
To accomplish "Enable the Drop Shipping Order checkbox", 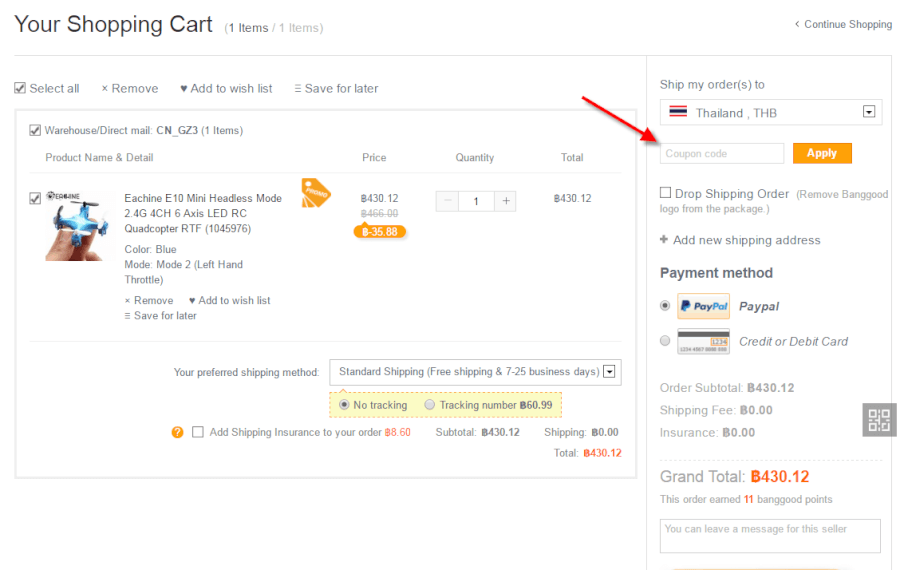I will (x=666, y=193).
